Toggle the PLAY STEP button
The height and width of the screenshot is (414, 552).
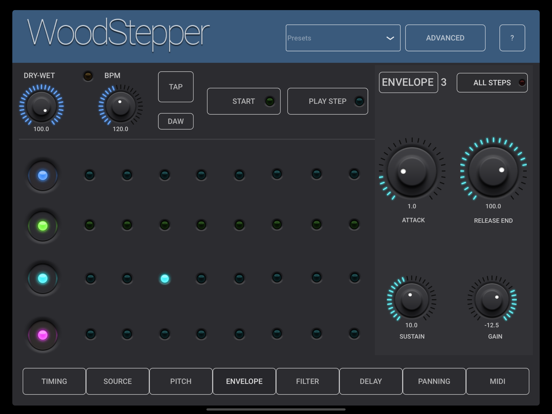point(328,101)
